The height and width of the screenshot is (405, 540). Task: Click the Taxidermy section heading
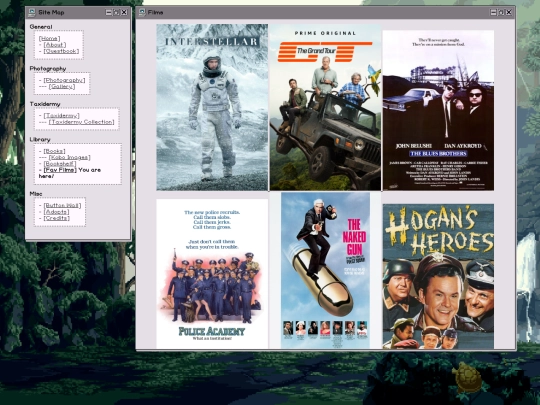click(x=45, y=104)
